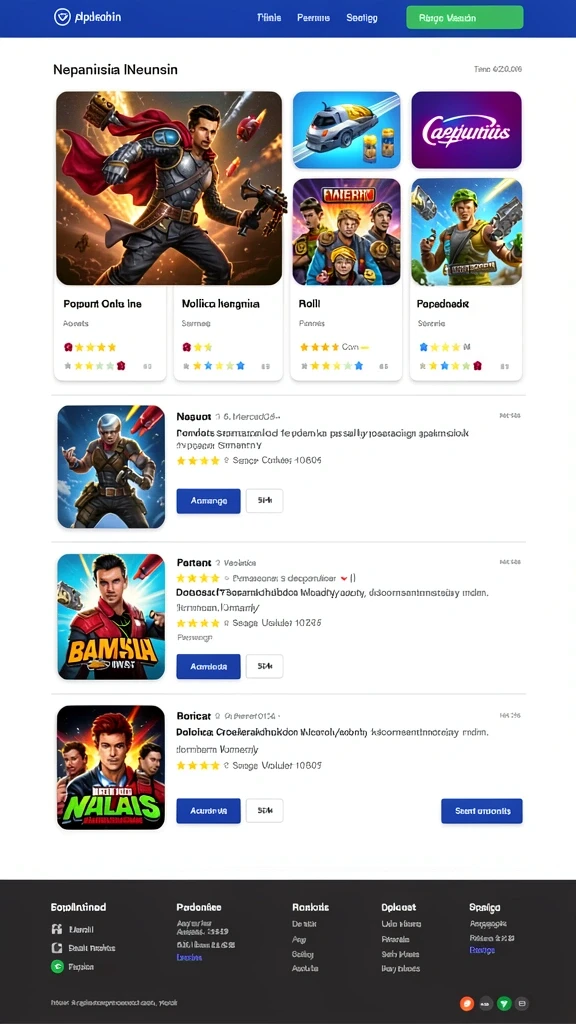Click the red heart icon in Partent listing
Screen dimensions: 576x1024
tap(344, 578)
